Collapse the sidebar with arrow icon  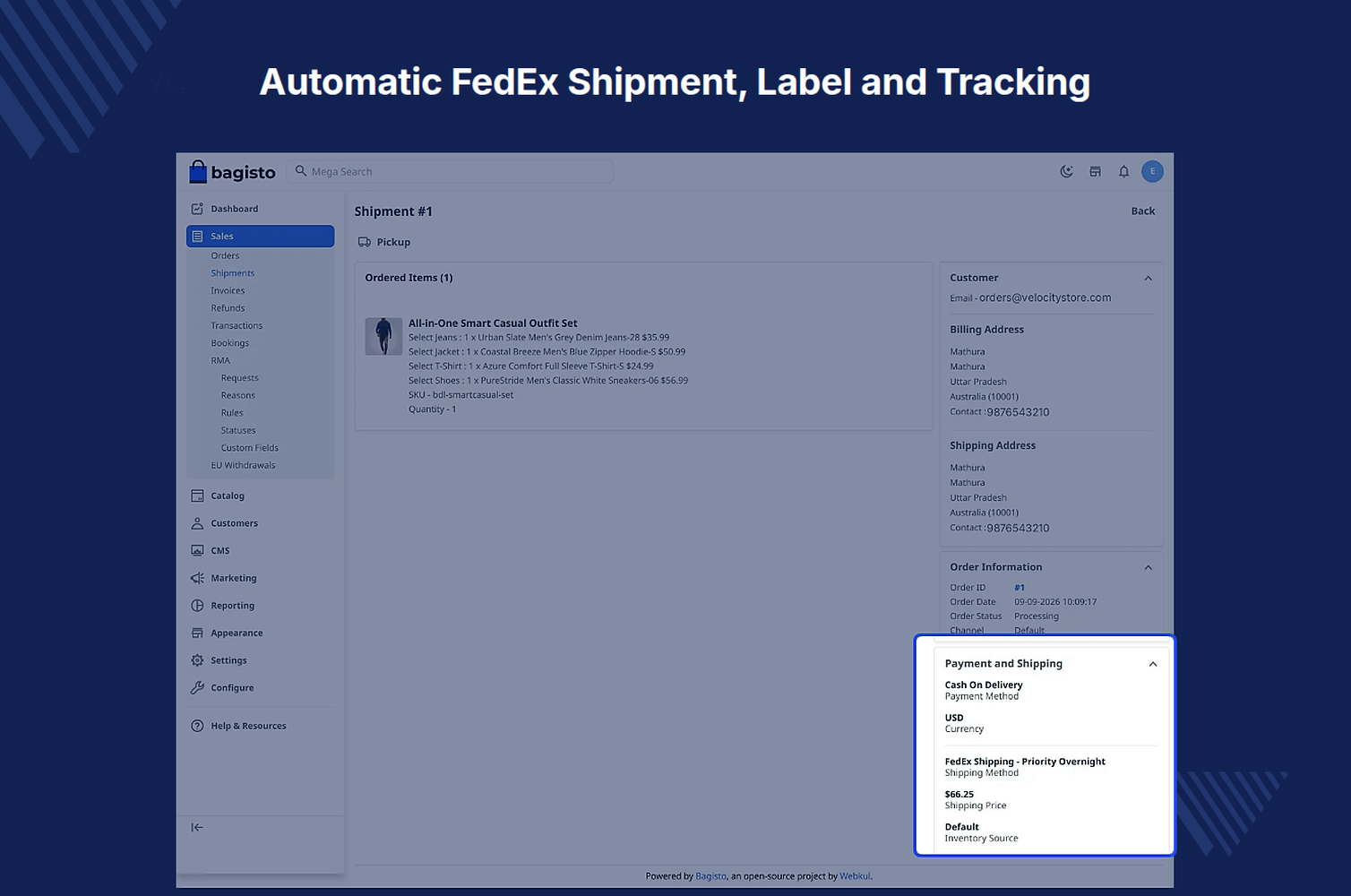pos(197,827)
